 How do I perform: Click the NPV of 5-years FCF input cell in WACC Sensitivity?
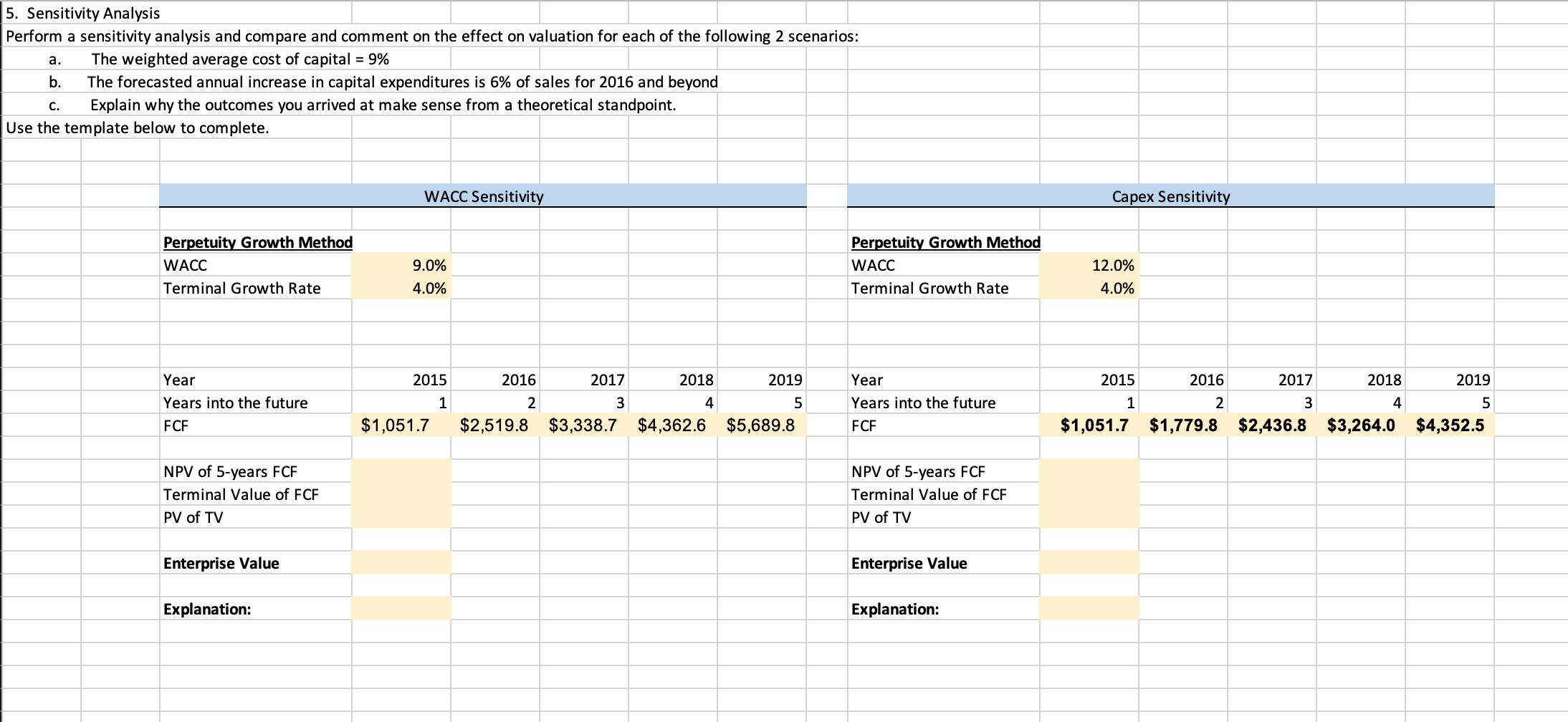(400, 471)
